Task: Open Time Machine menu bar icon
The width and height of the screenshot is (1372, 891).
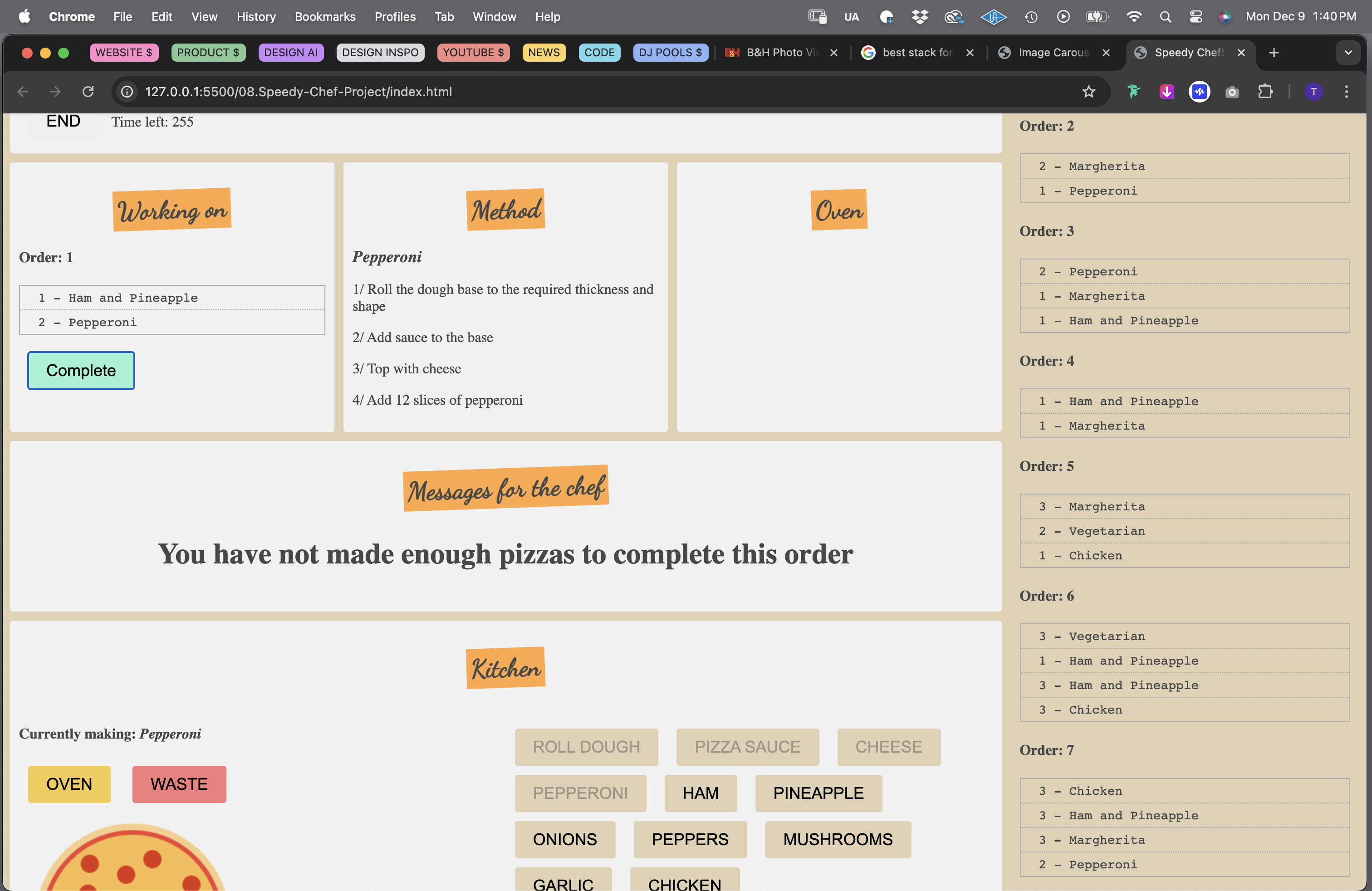Action: point(1031,17)
